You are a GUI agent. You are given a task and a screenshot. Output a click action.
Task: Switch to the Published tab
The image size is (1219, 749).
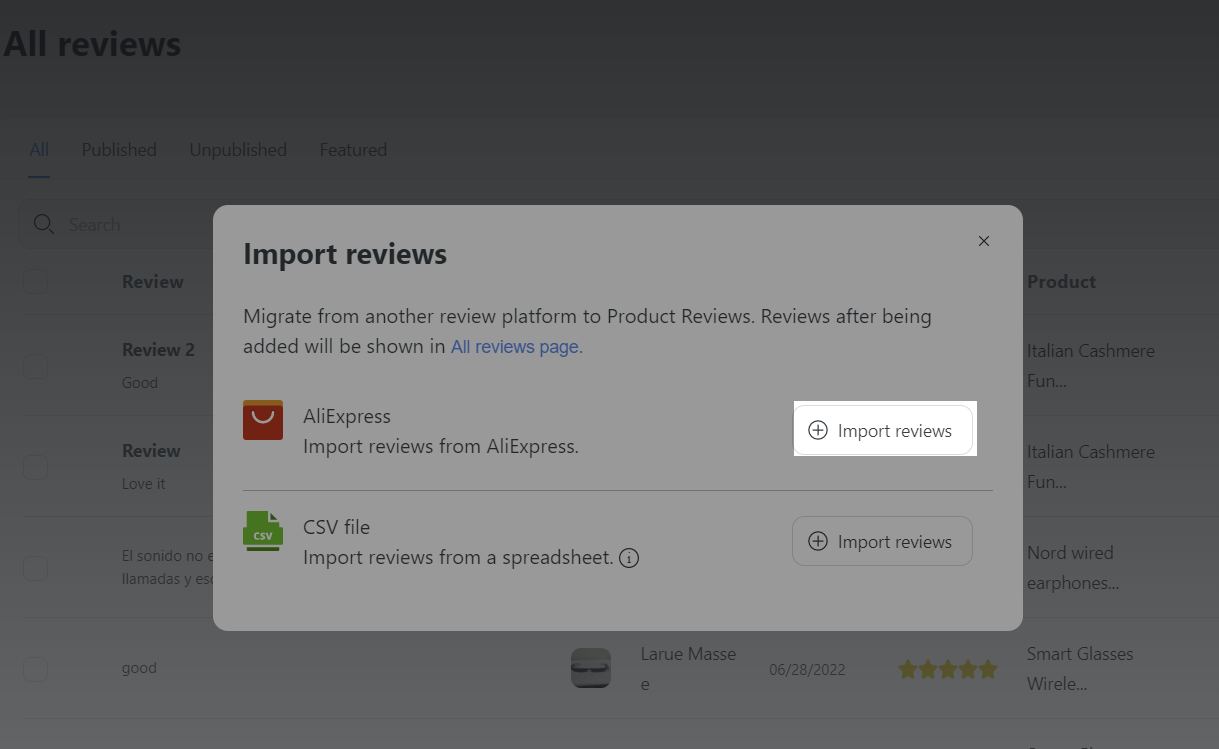[119, 150]
